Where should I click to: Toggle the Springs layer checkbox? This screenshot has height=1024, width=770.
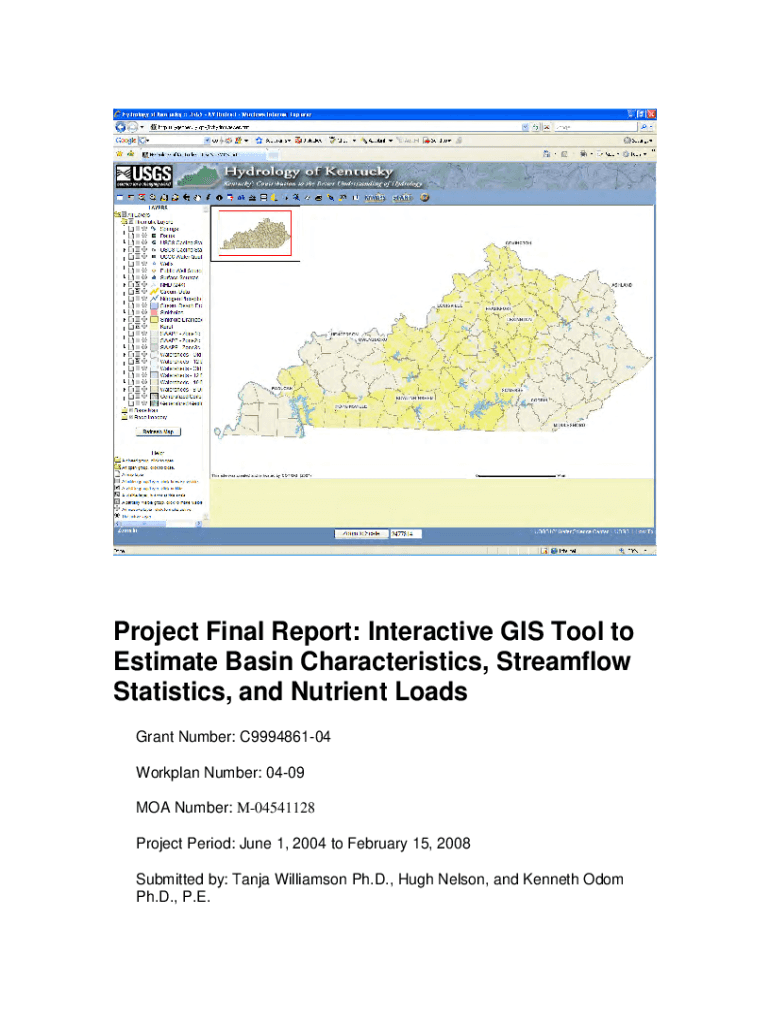(132, 228)
